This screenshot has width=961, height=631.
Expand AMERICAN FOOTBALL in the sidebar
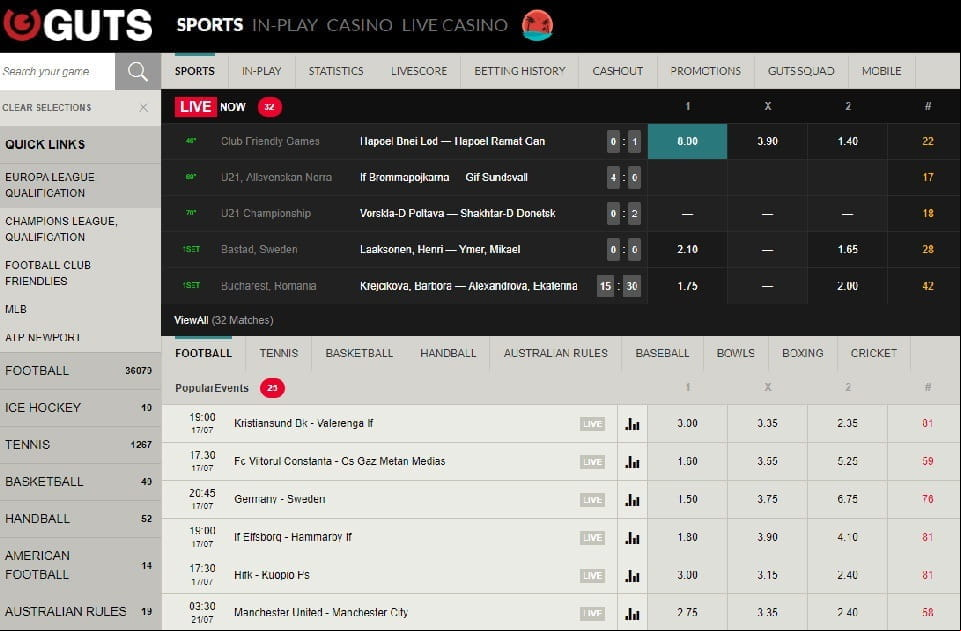pyautogui.click(x=80, y=565)
